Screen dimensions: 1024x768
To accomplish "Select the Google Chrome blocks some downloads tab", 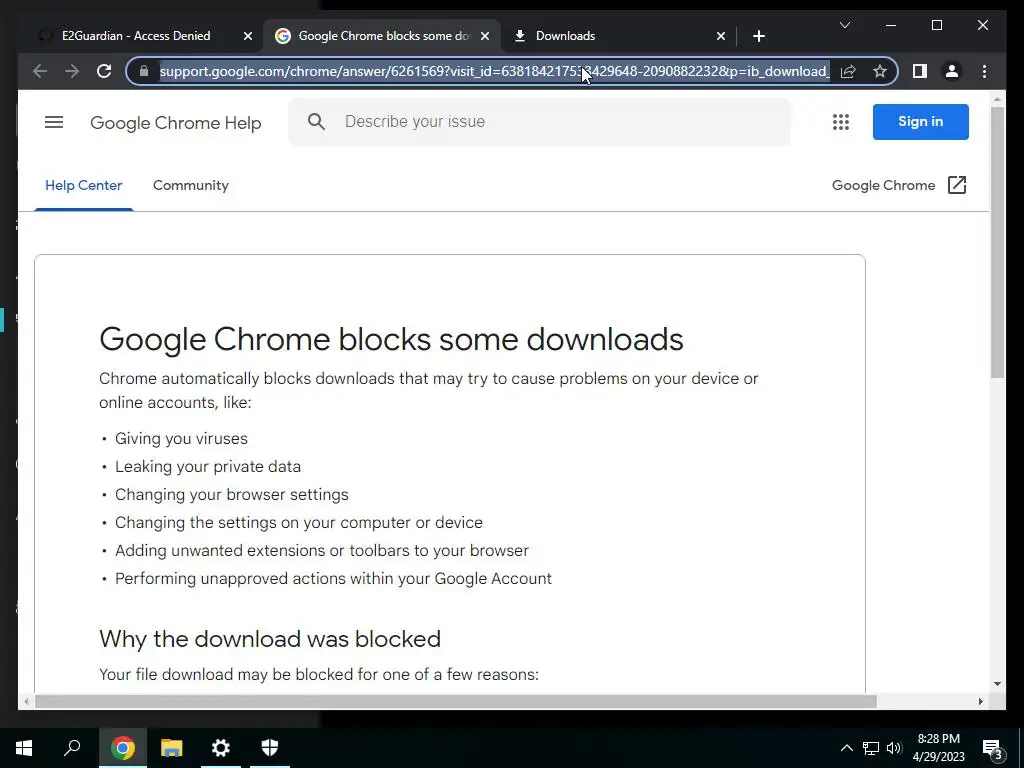I will coord(383,36).
